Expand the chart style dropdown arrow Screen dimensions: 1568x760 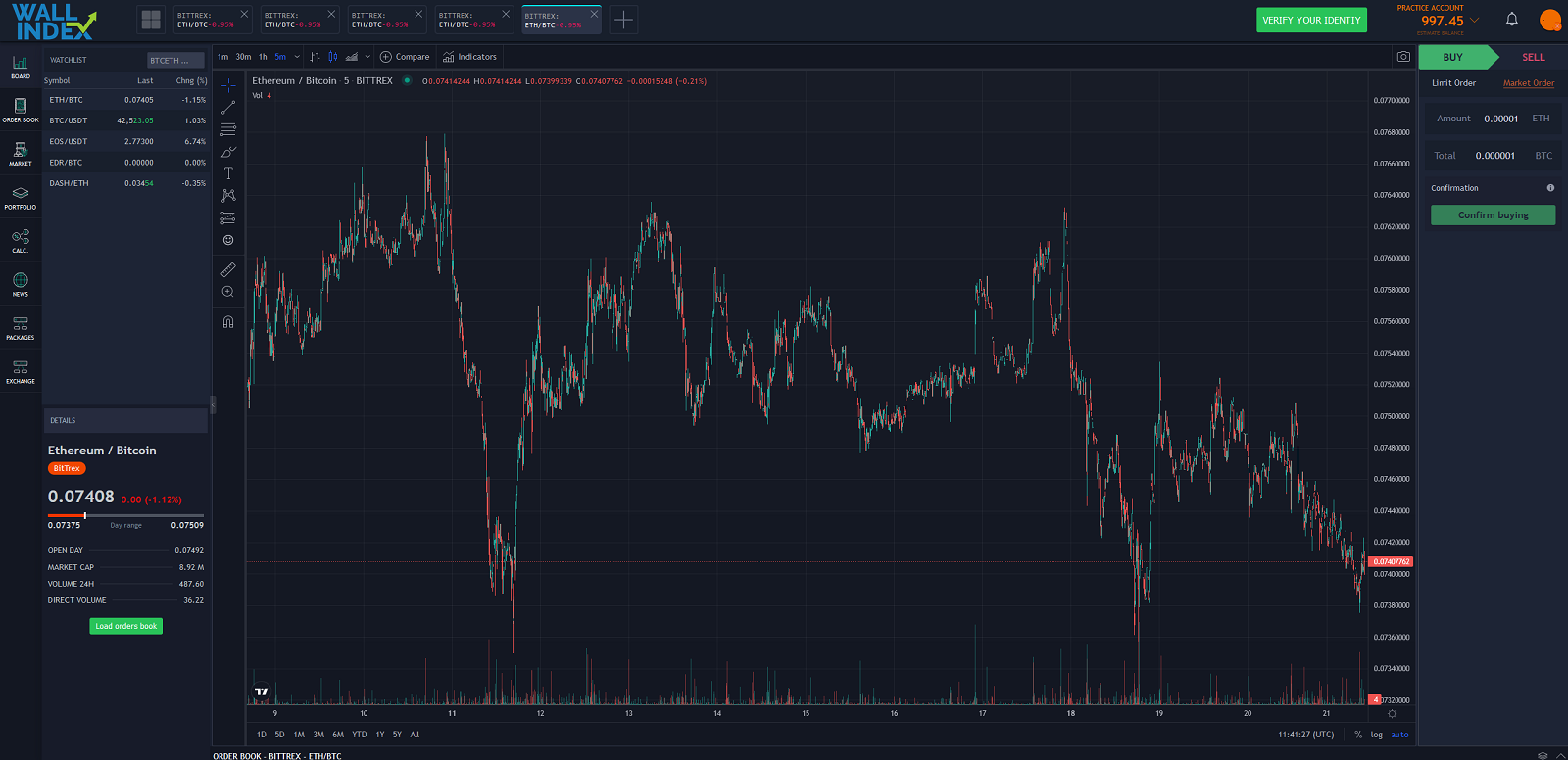[x=367, y=57]
